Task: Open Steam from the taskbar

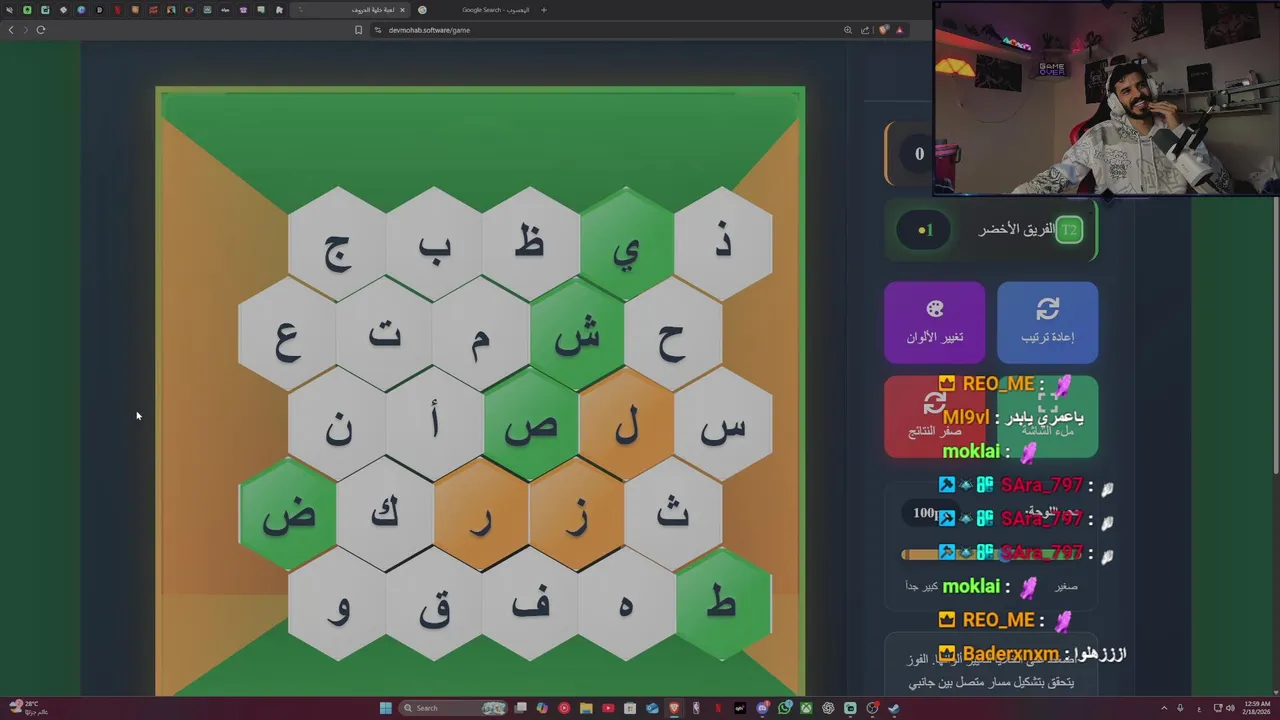Action: point(894,708)
